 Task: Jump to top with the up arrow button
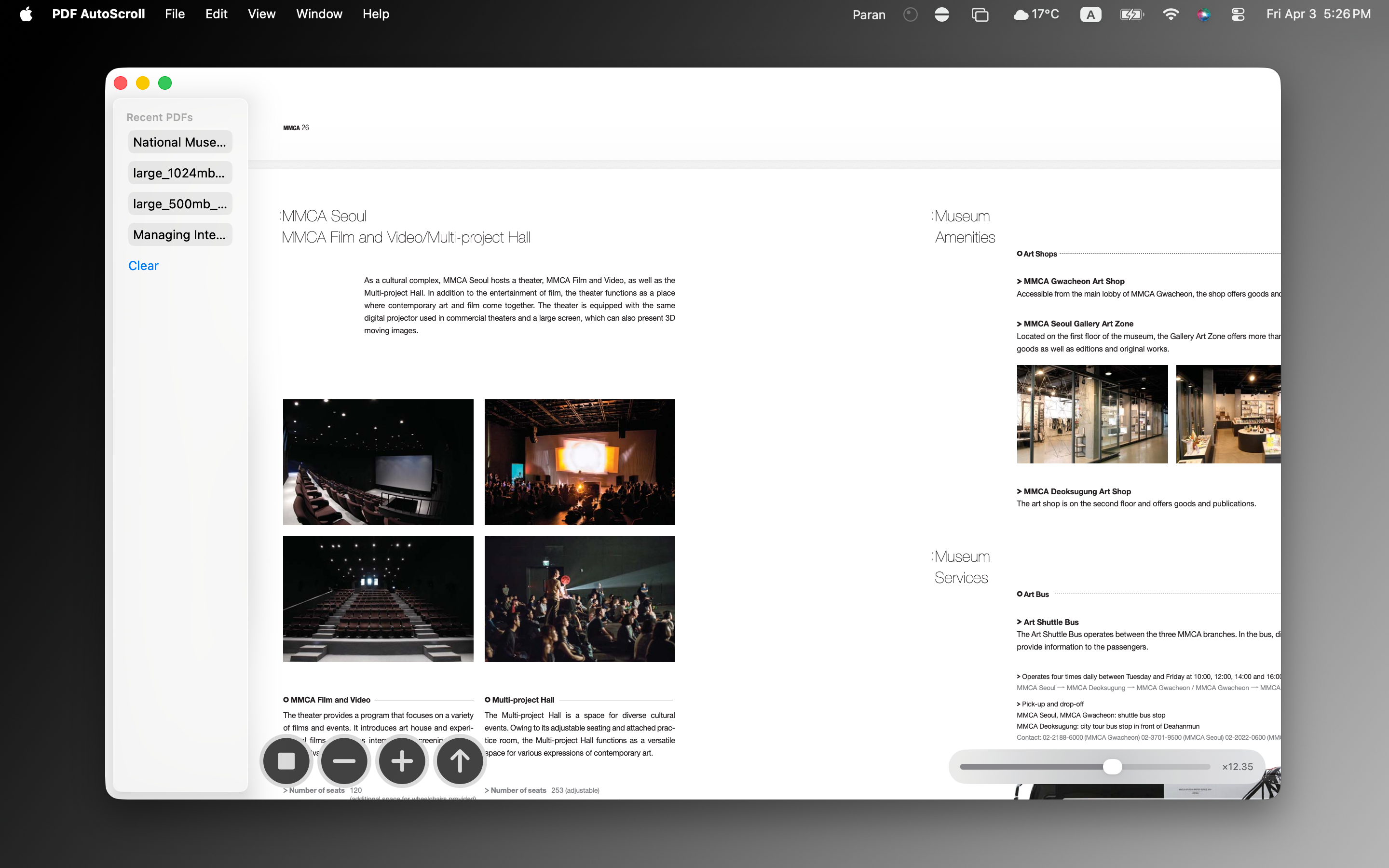[460, 761]
